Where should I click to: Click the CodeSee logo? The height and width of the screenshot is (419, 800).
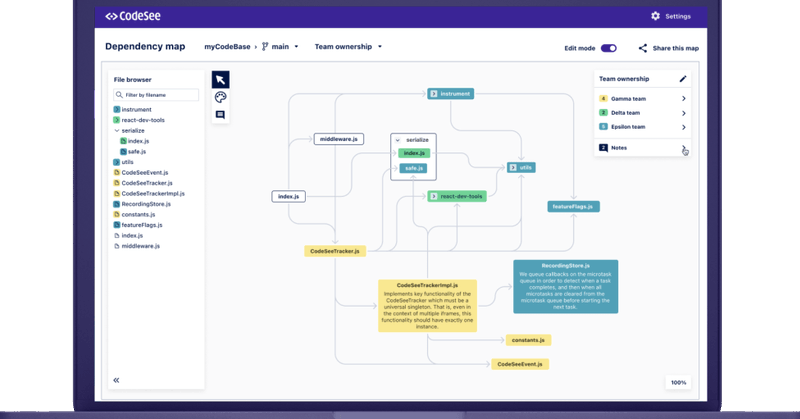pos(133,16)
